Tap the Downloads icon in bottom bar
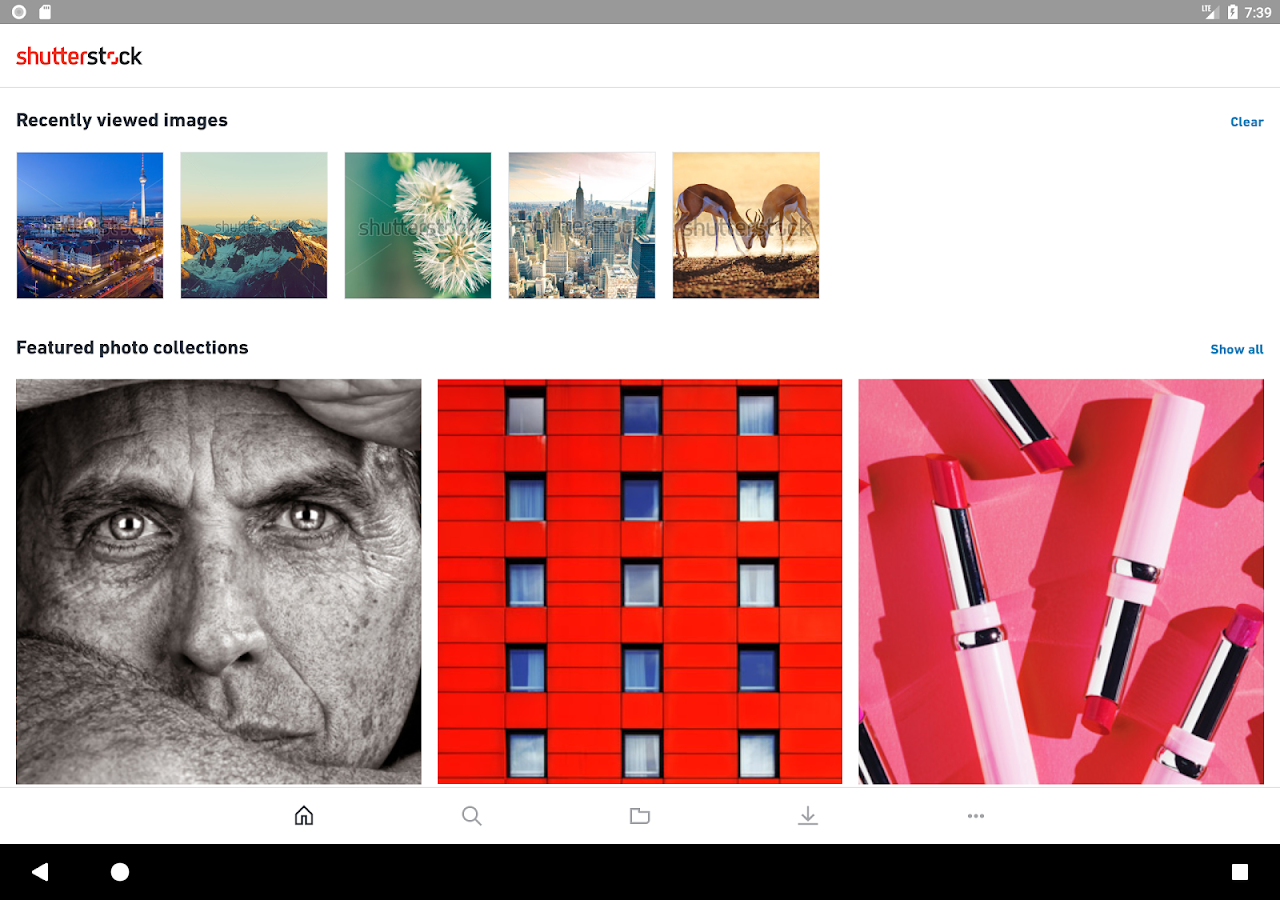 (x=807, y=815)
